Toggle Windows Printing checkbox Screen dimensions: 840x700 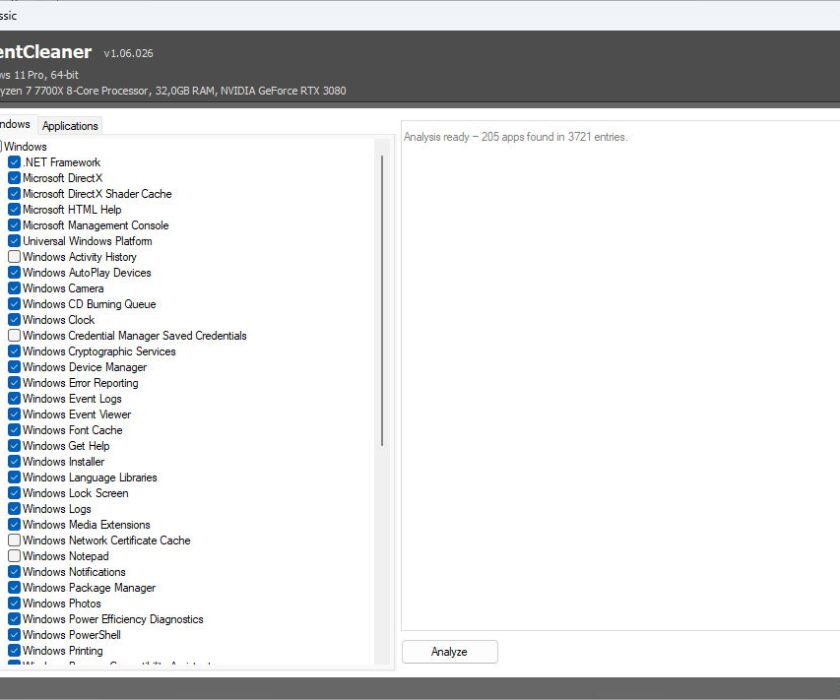[14, 650]
